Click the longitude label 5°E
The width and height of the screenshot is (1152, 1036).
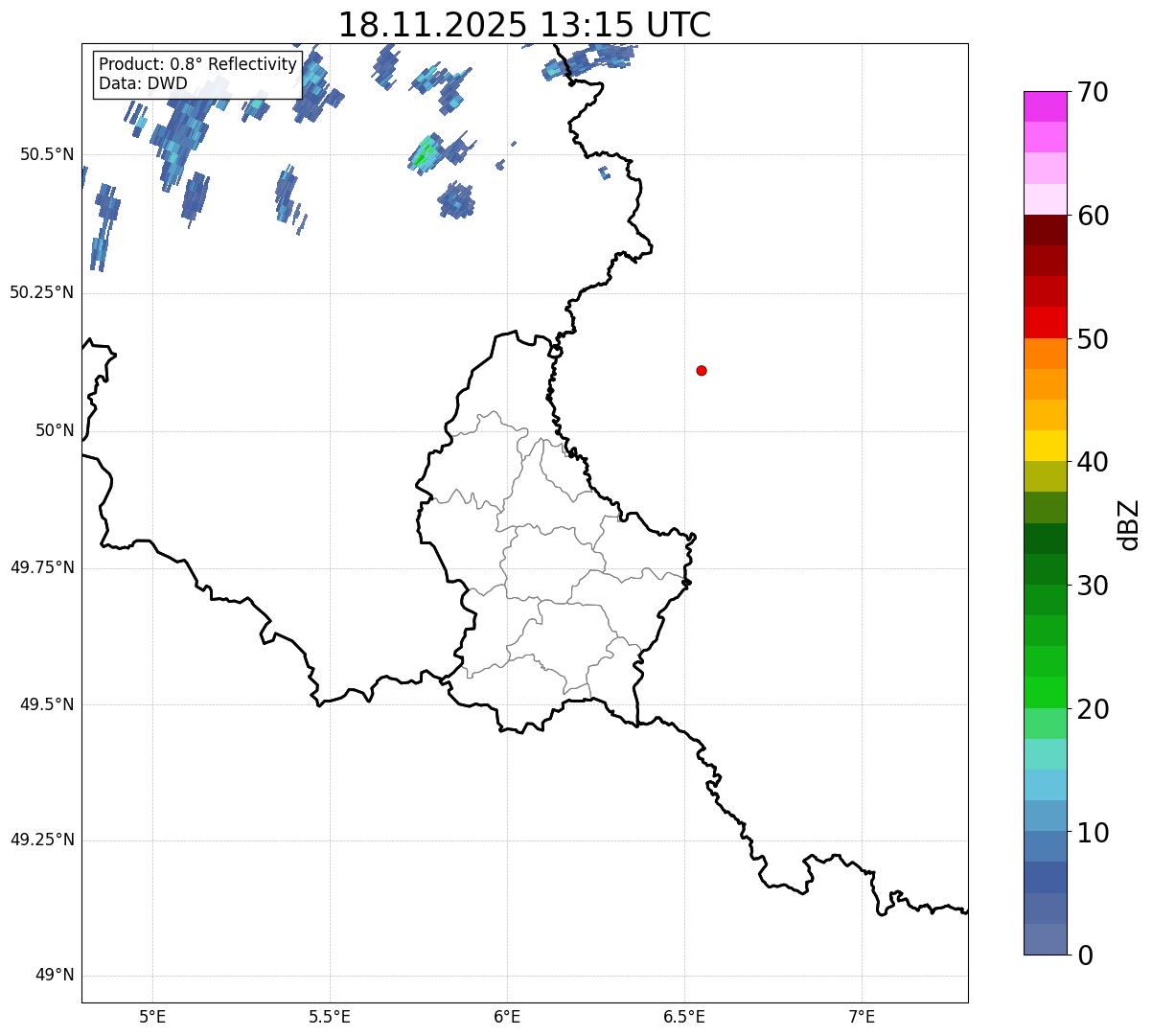(x=152, y=1016)
